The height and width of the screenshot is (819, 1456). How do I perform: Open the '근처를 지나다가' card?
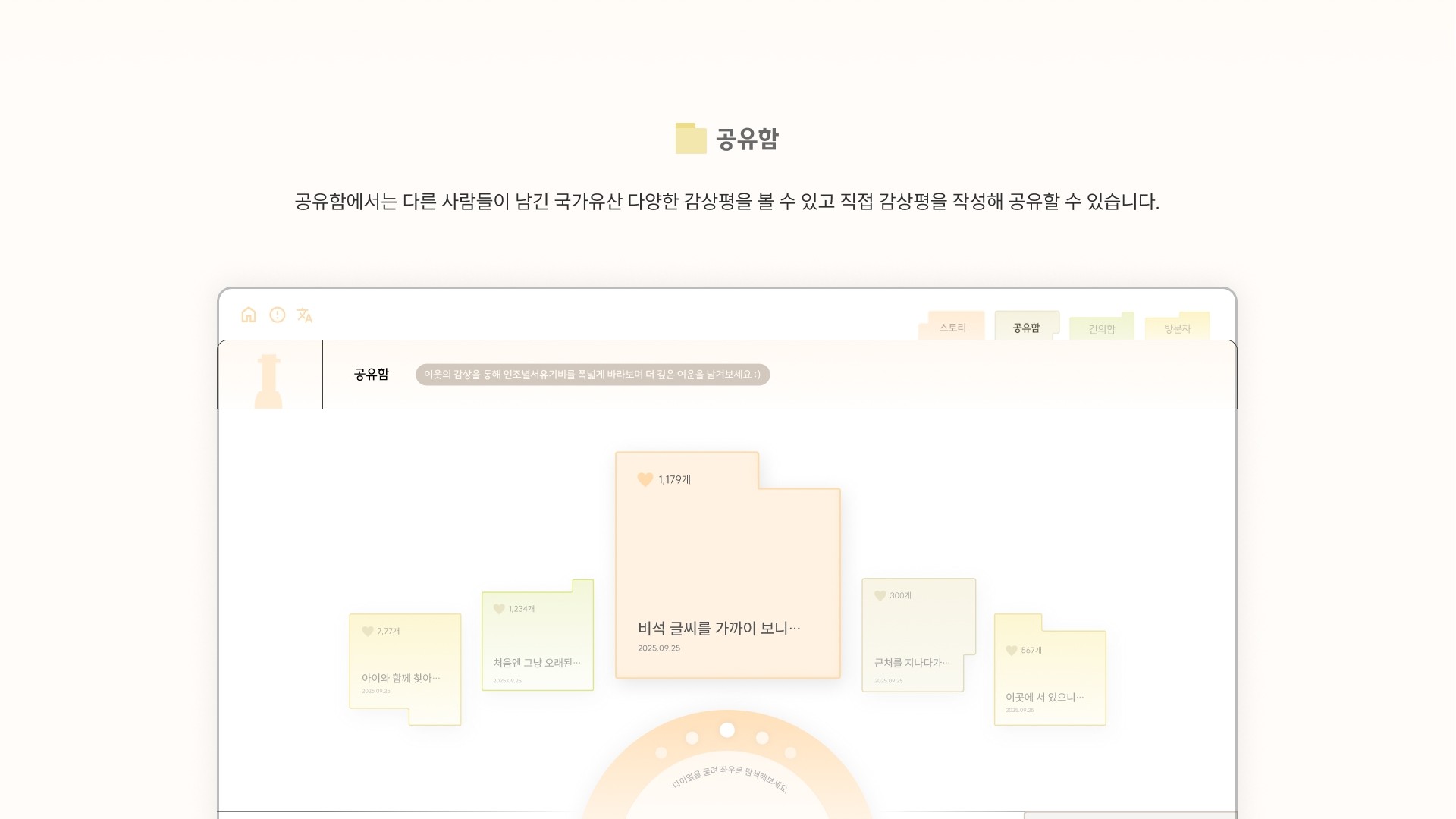pyautogui.click(x=912, y=663)
